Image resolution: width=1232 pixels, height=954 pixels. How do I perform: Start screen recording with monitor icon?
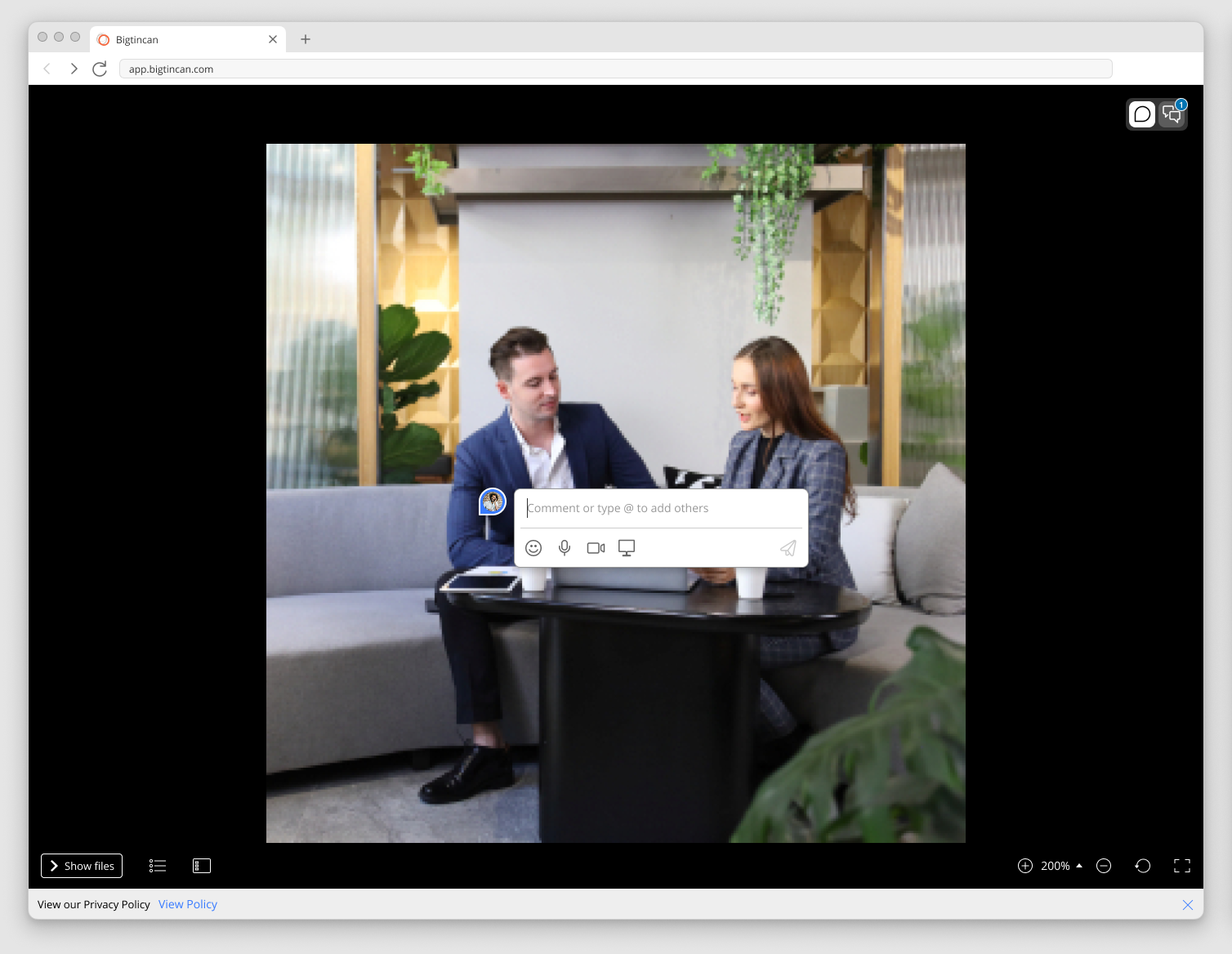click(627, 548)
